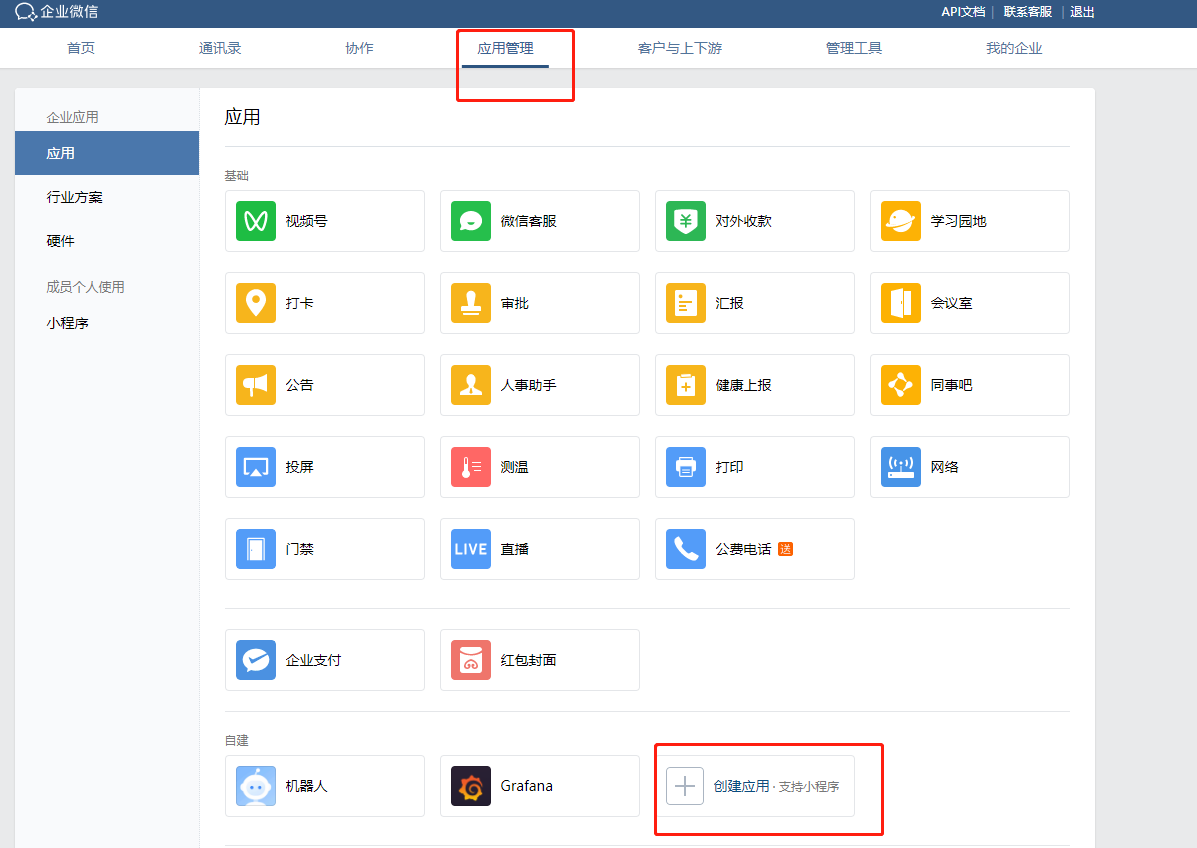Click the 退出 logout link

click(x=1082, y=12)
